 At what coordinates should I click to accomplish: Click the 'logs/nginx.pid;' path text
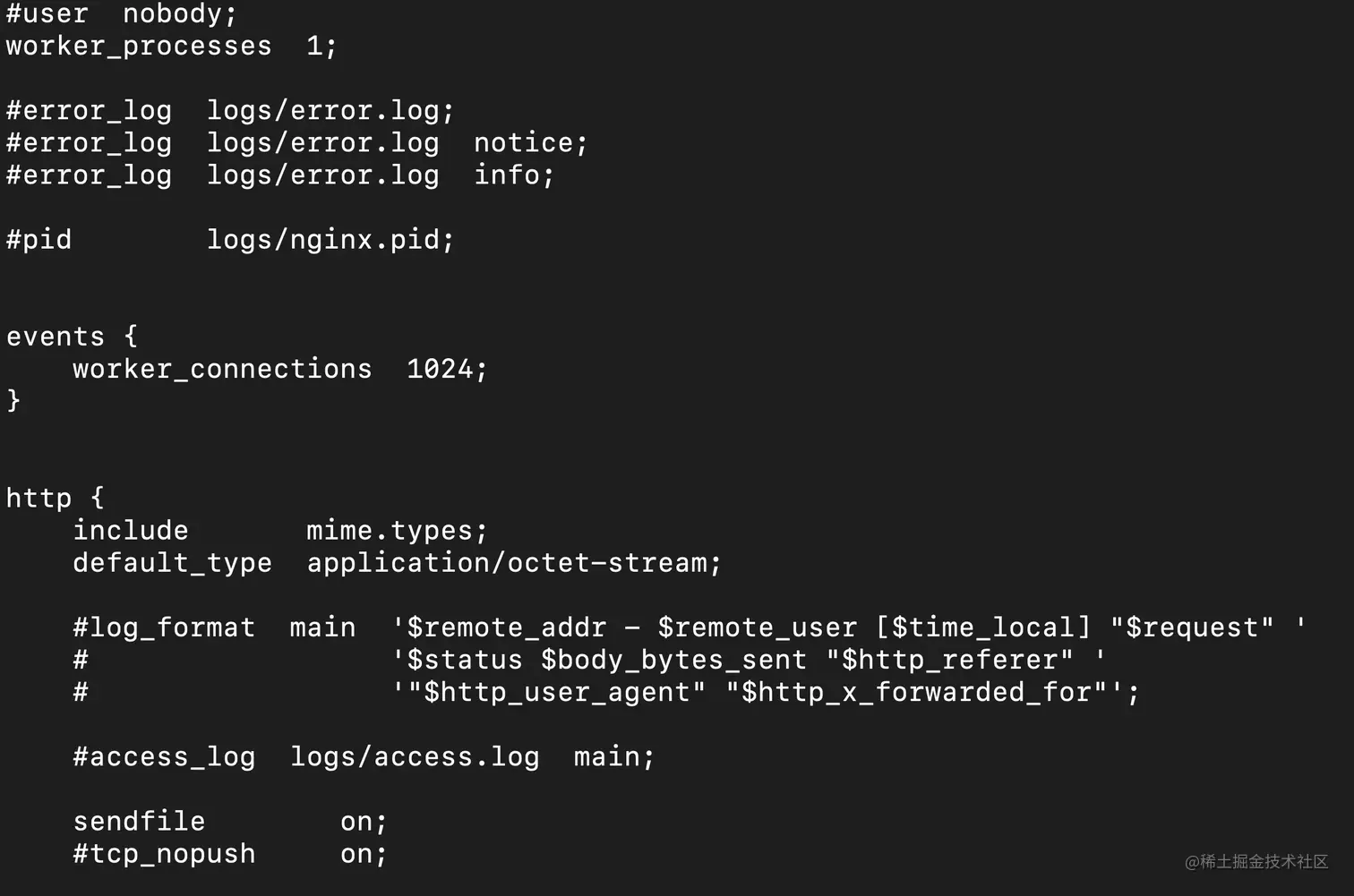click(x=330, y=239)
